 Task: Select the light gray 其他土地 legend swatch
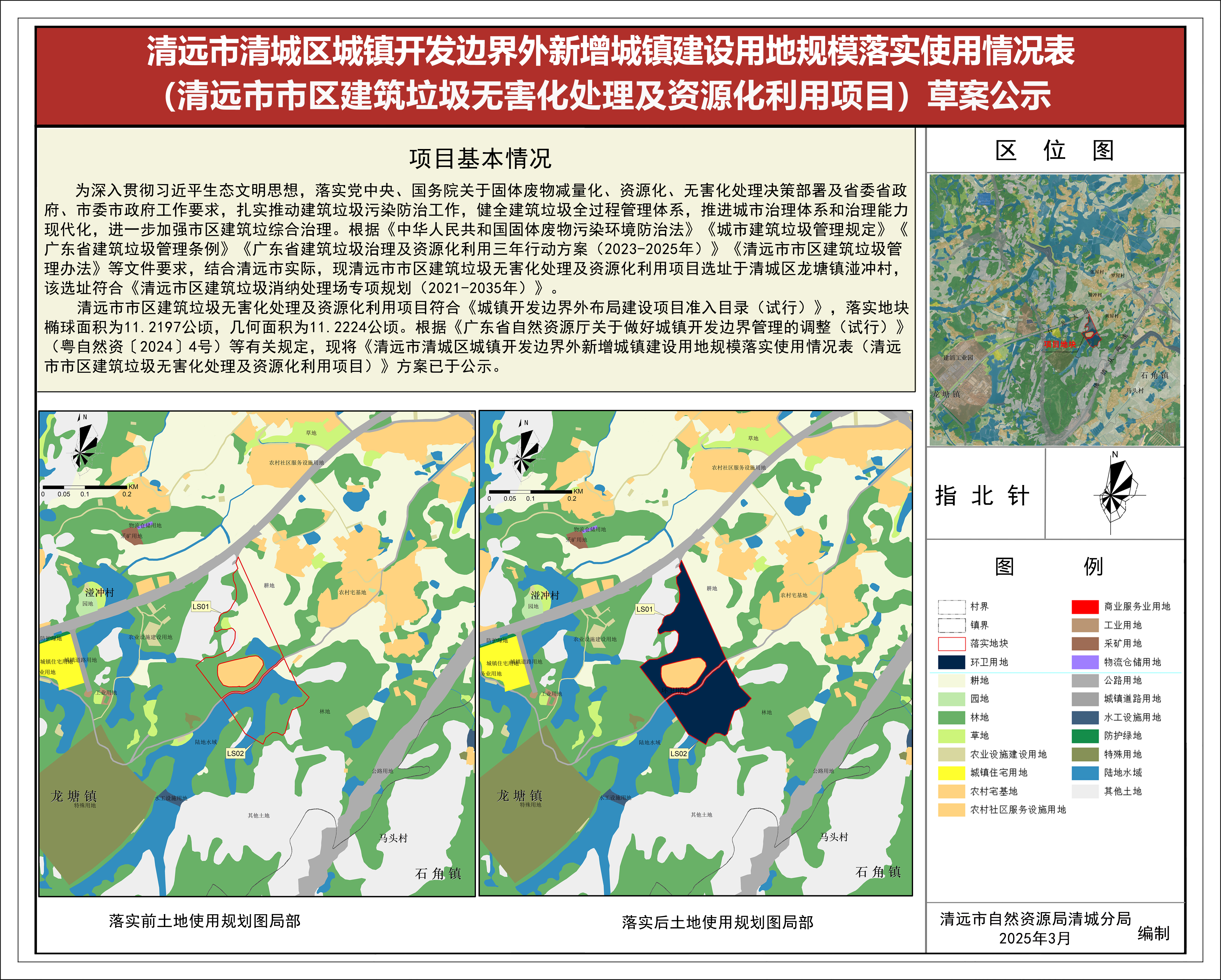coord(1085,791)
